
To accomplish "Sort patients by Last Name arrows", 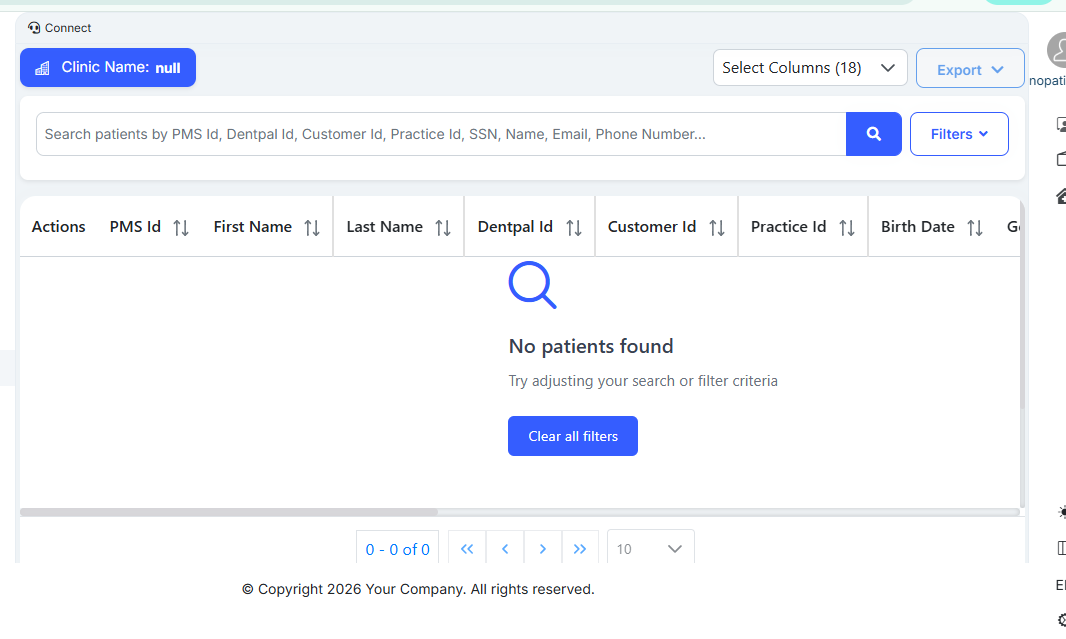I will (x=443, y=228).
